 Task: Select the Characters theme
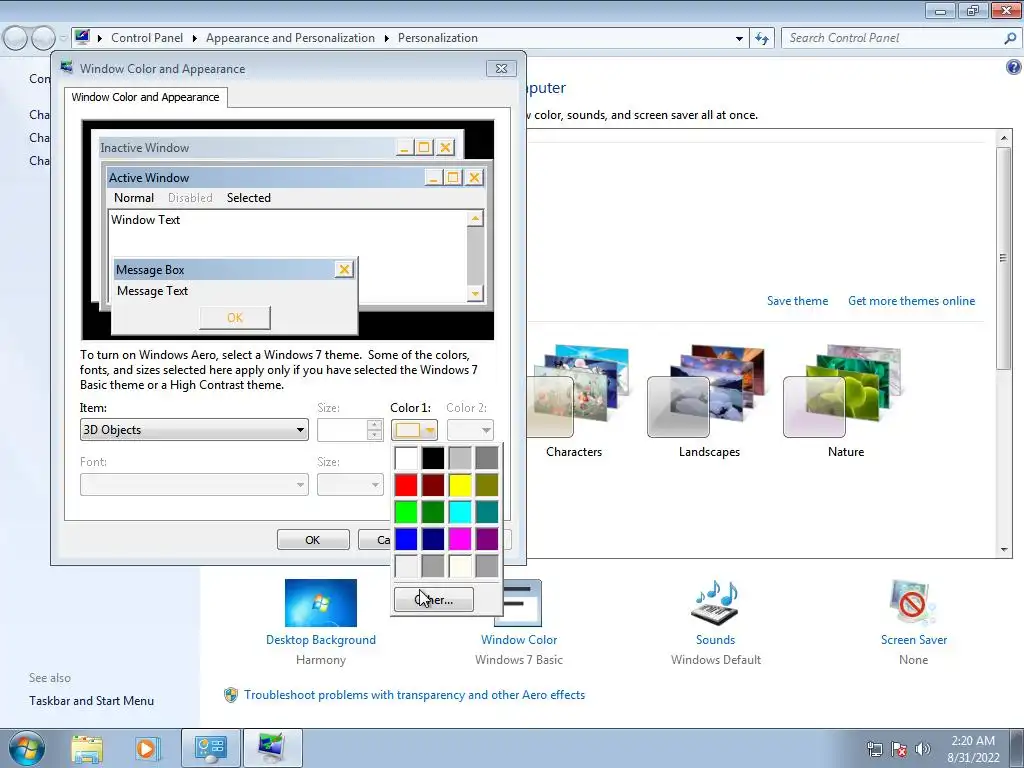click(574, 401)
